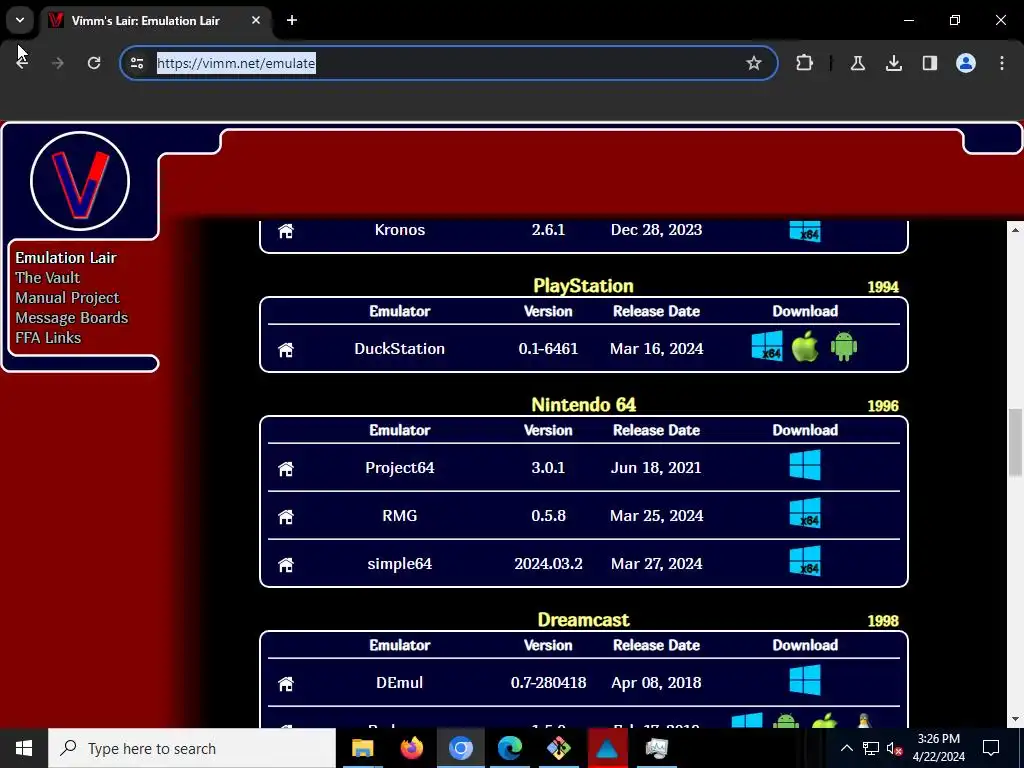1024x768 pixels.
Task: Download RMG Windows x64 build
Action: click(x=805, y=513)
